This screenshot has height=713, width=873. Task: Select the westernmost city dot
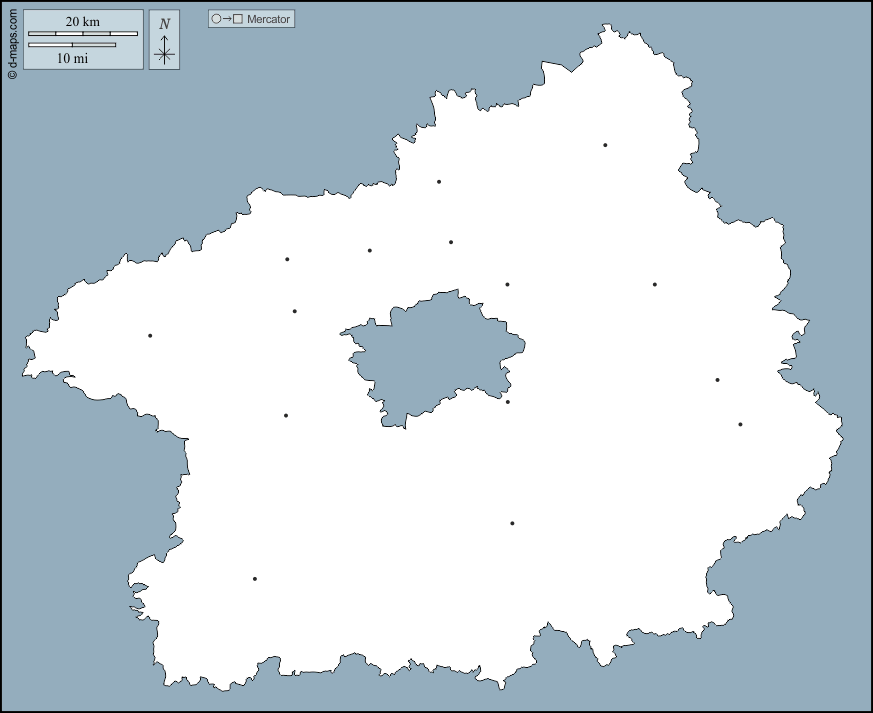tap(150, 336)
